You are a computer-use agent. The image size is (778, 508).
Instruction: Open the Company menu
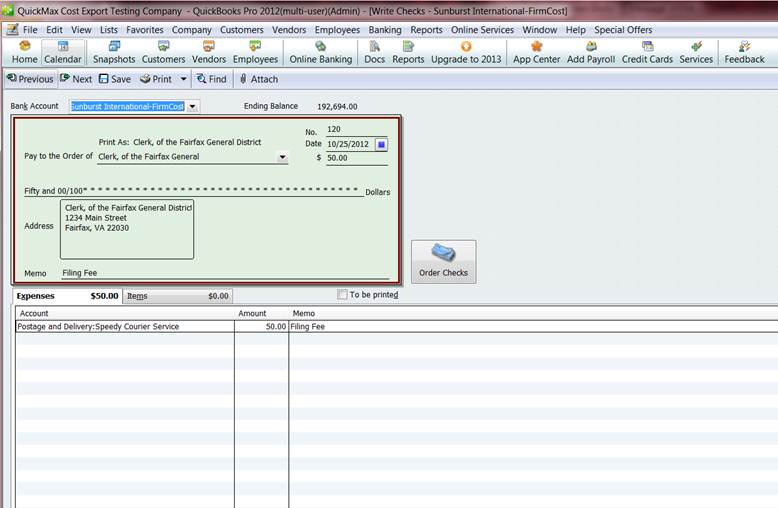pos(192,30)
